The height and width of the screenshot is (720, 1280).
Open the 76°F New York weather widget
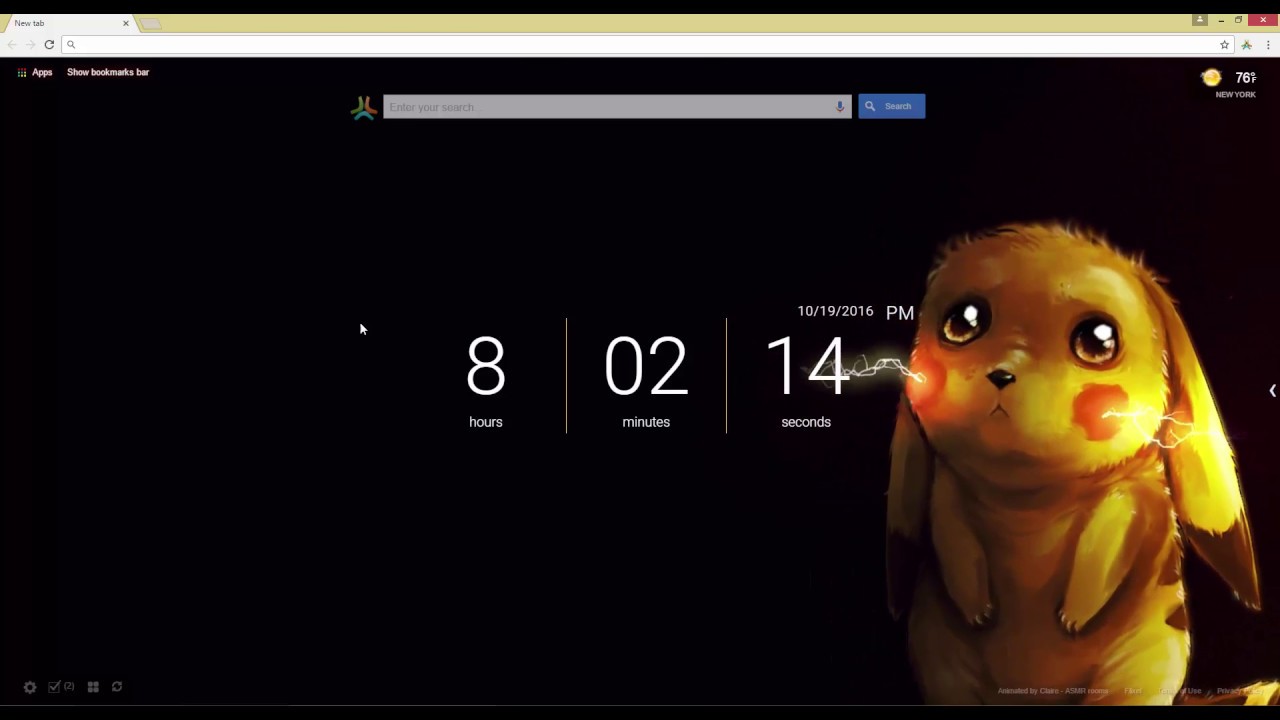tap(1240, 84)
